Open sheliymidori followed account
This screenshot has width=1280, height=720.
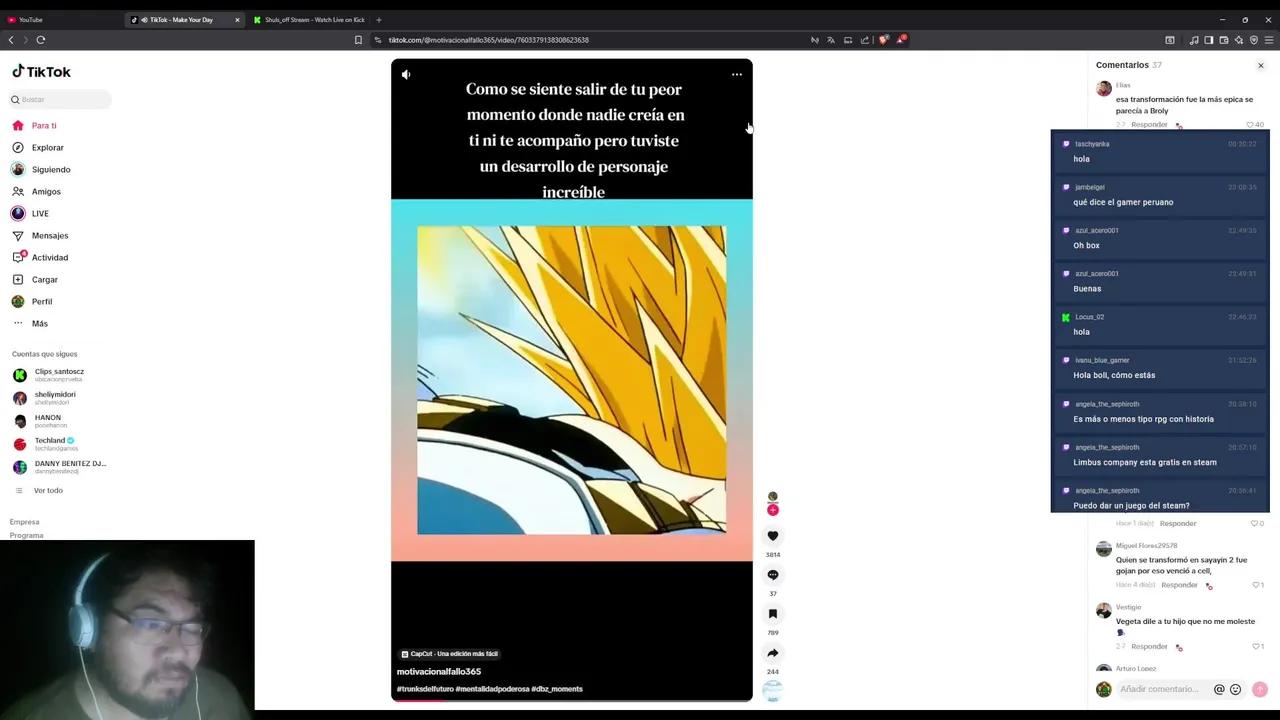click(x=44, y=398)
